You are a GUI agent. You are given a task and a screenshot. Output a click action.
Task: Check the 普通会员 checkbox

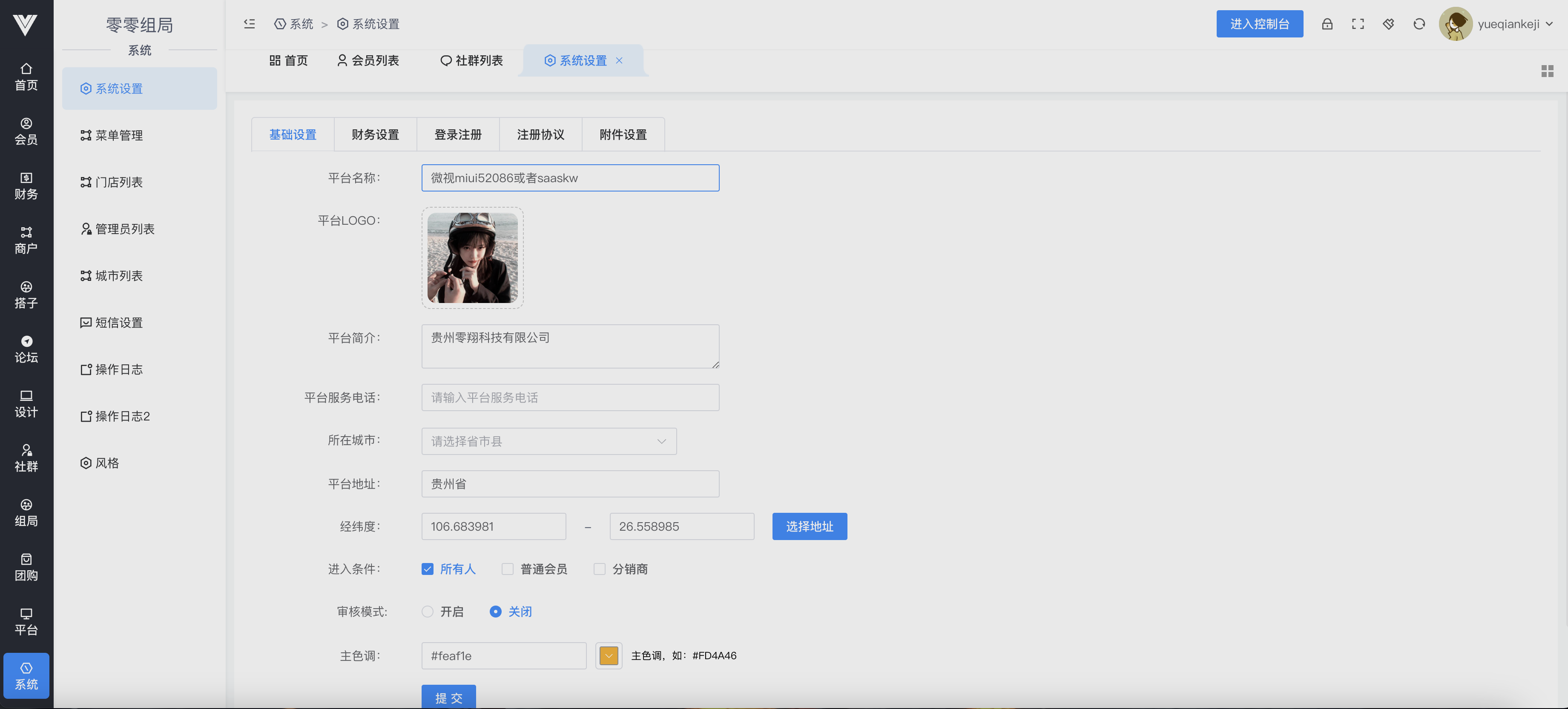pos(507,569)
